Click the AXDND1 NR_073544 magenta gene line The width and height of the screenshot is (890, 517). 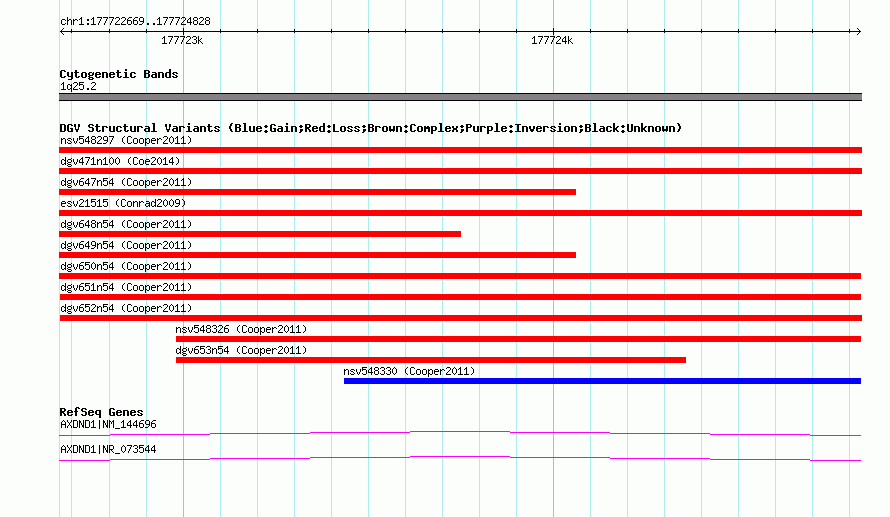(460, 459)
